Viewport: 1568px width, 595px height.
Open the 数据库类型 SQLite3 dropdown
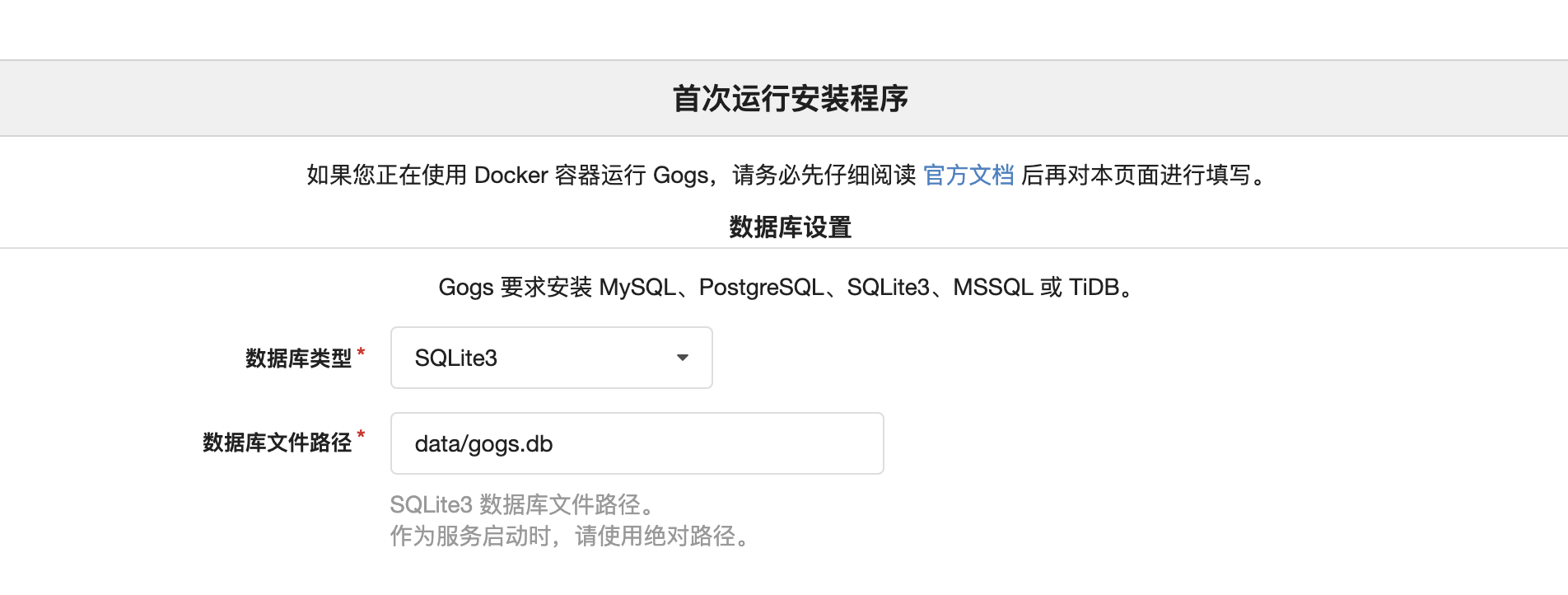point(551,358)
